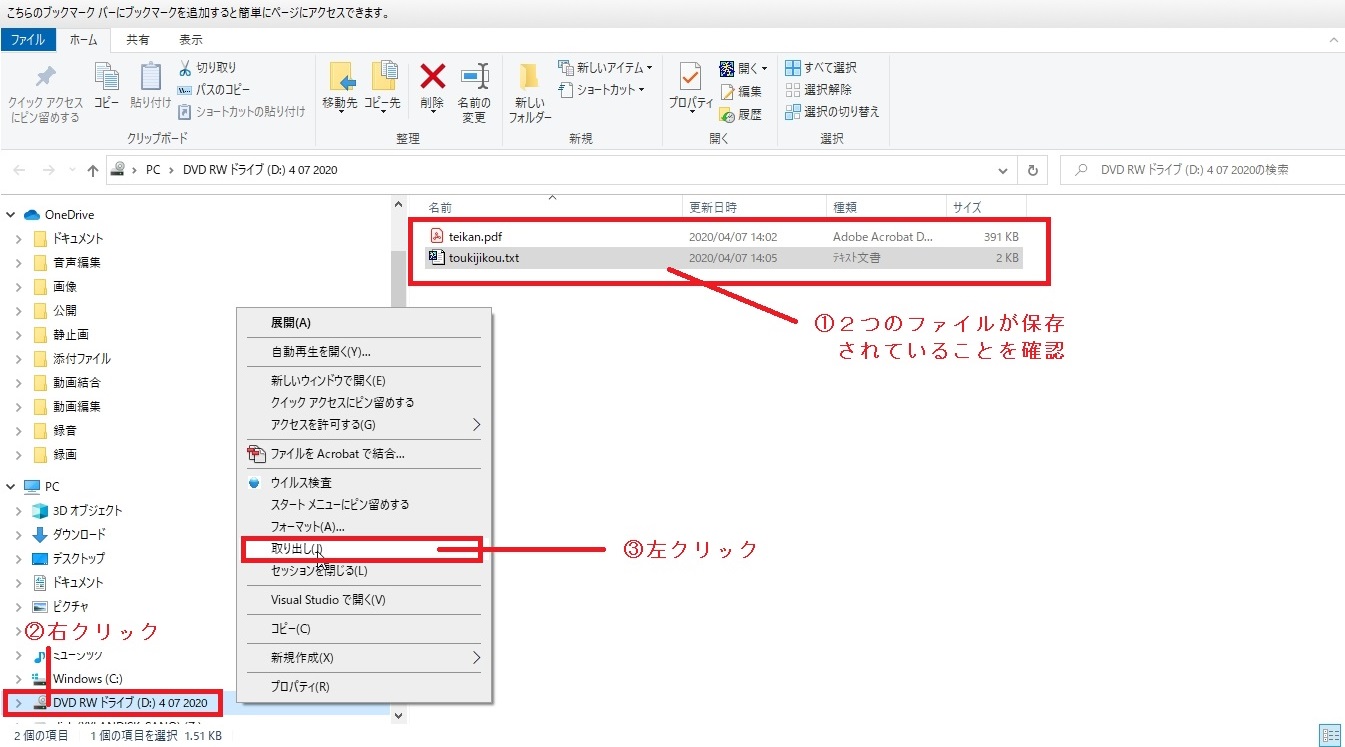Open New item (新しいアイテム) dropdown
Image resolution: width=1345 pixels, height=747 pixels.
606,68
